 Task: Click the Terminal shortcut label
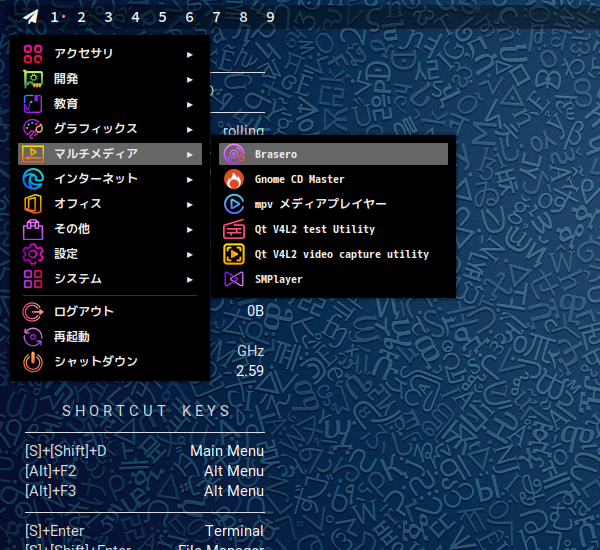click(235, 531)
